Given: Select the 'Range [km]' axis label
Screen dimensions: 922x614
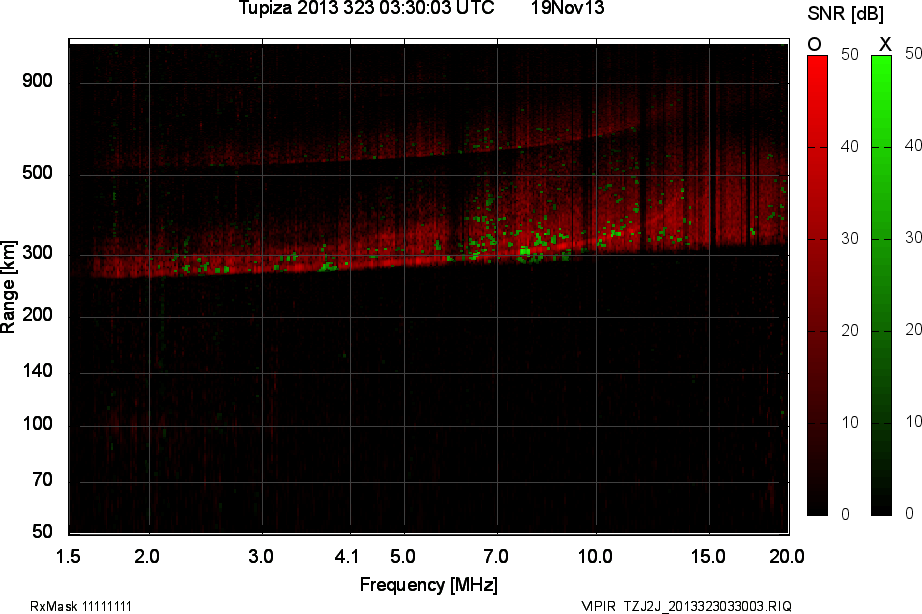Looking at the screenshot, I should click(8, 286).
